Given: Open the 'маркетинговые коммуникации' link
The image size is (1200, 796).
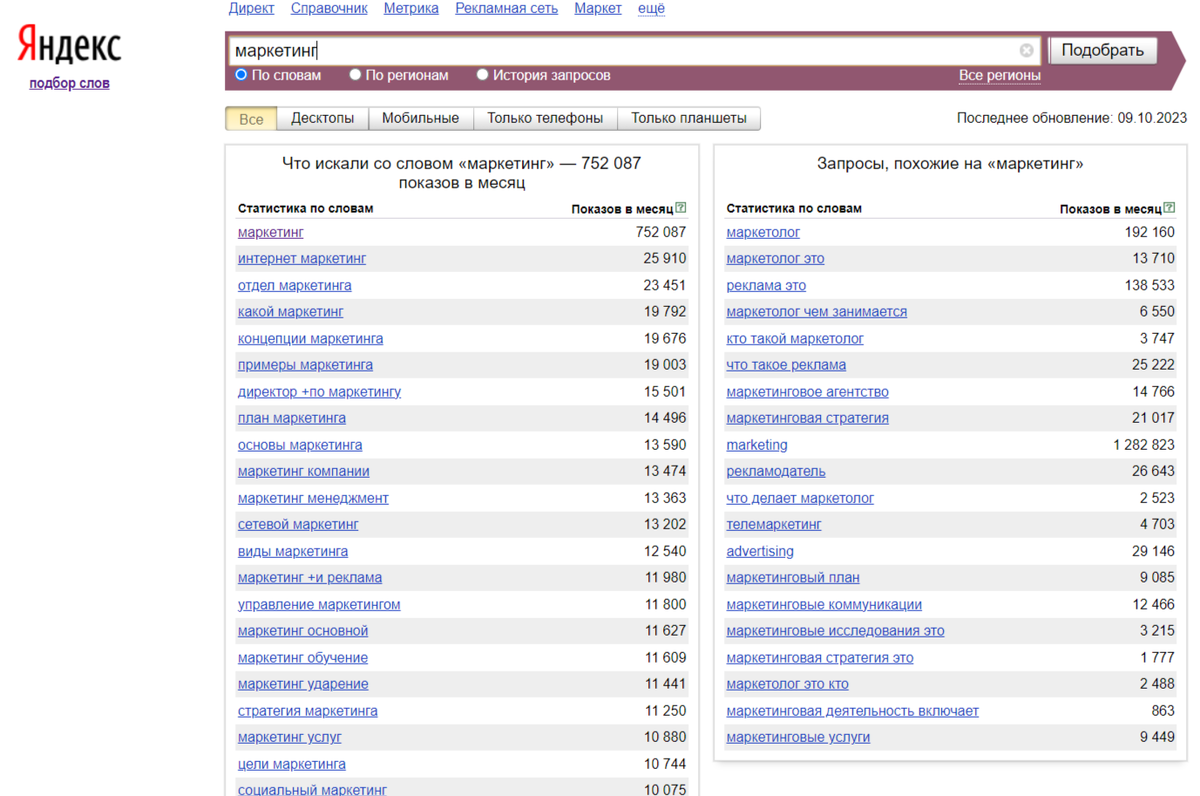Looking at the screenshot, I should (824, 604).
